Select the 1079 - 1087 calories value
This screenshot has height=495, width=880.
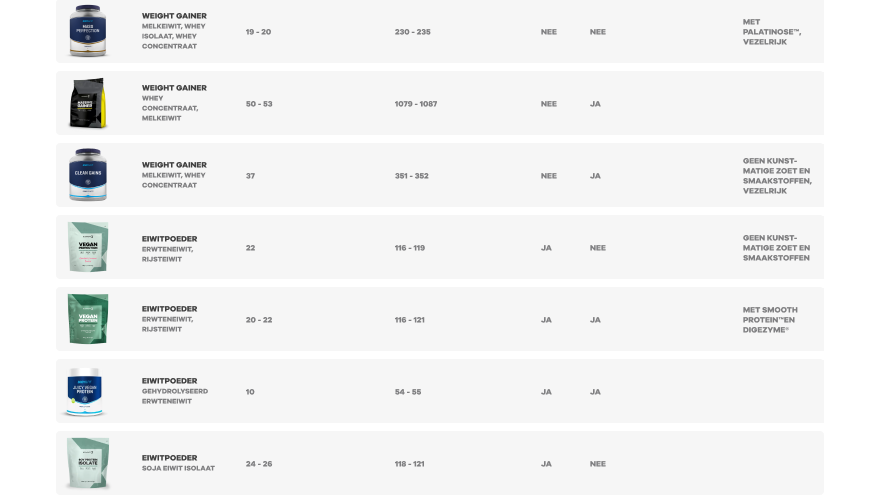click(x=416, y=104)
